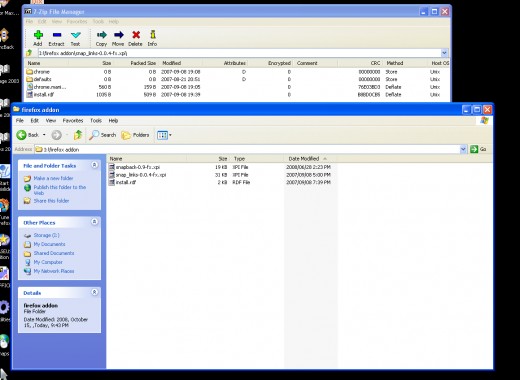Open the Favorites menu in Explorer

(x=73, y=121)
